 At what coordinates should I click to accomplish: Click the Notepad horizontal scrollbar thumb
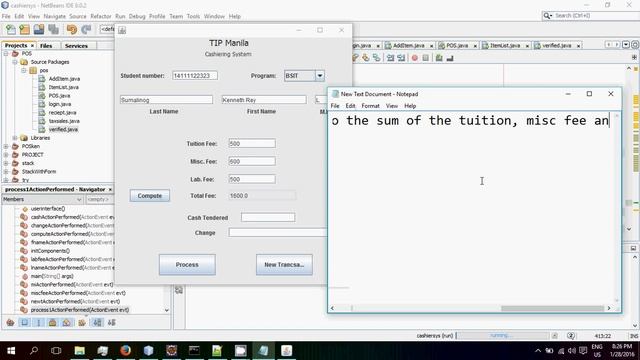pyautogui.click(x=552, y=309)
